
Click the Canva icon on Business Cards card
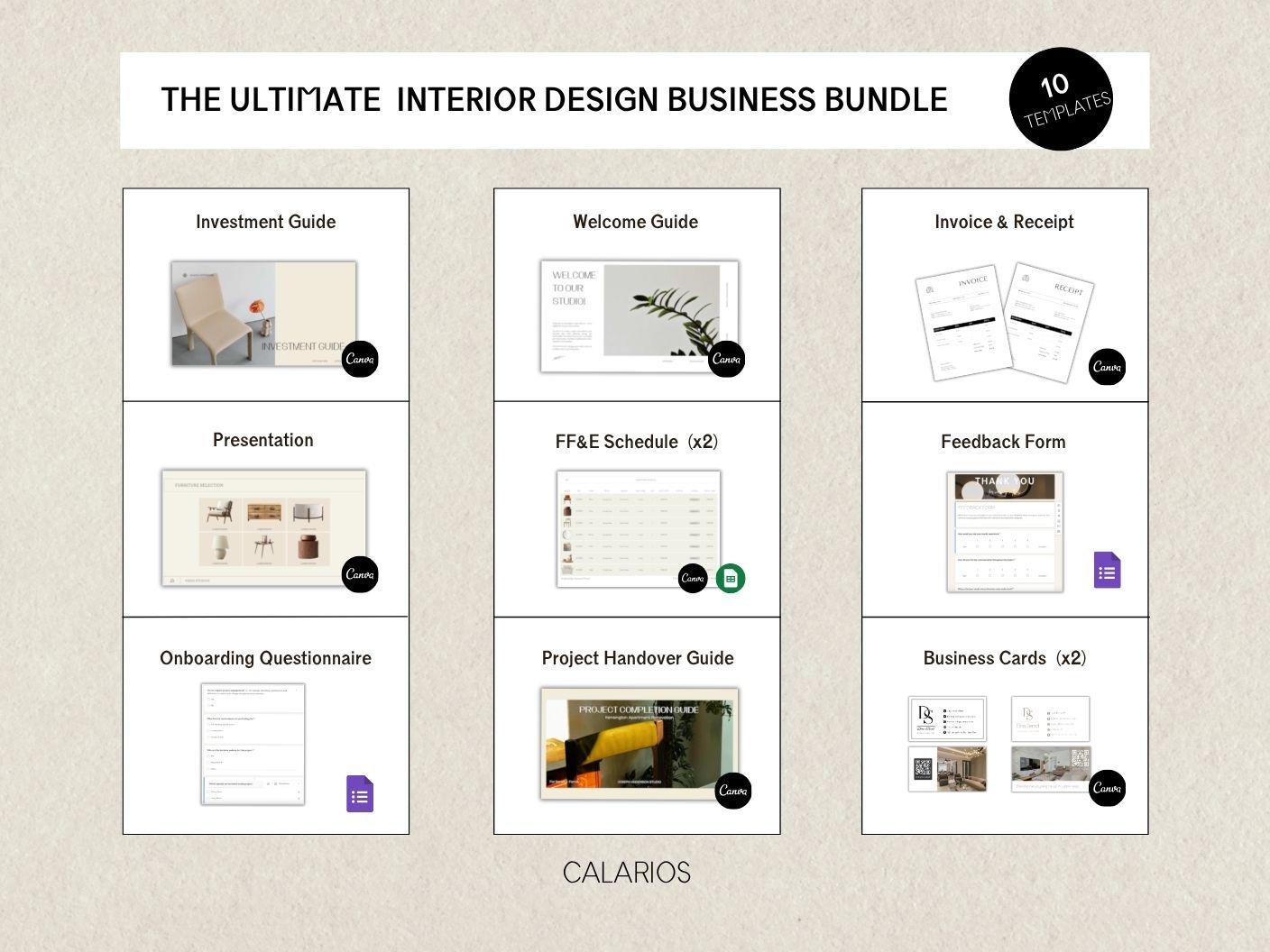[x=1107, y=788]
